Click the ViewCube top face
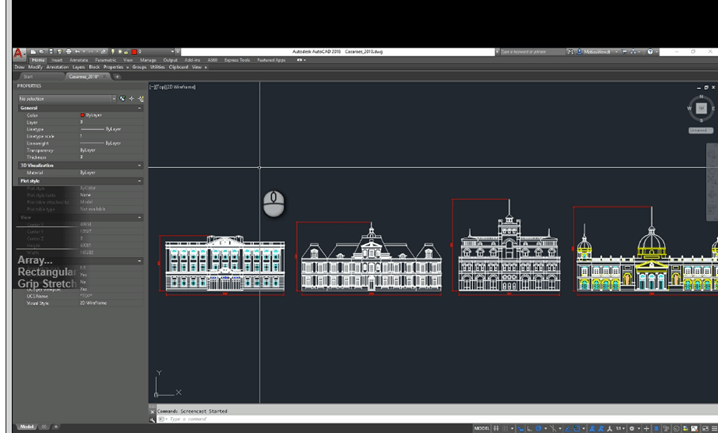This screenshot has width=718, height=433. [x=701, y=108]
